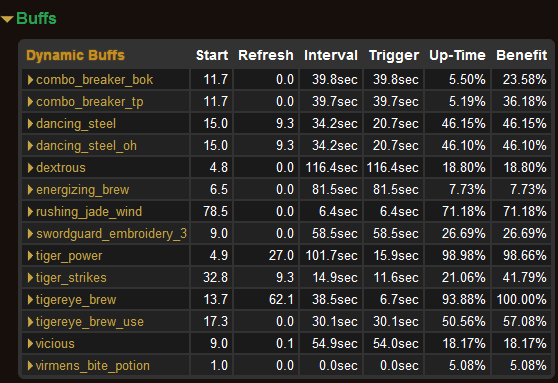Expand the combo_breaker_tp row triangle

point(31,102)
